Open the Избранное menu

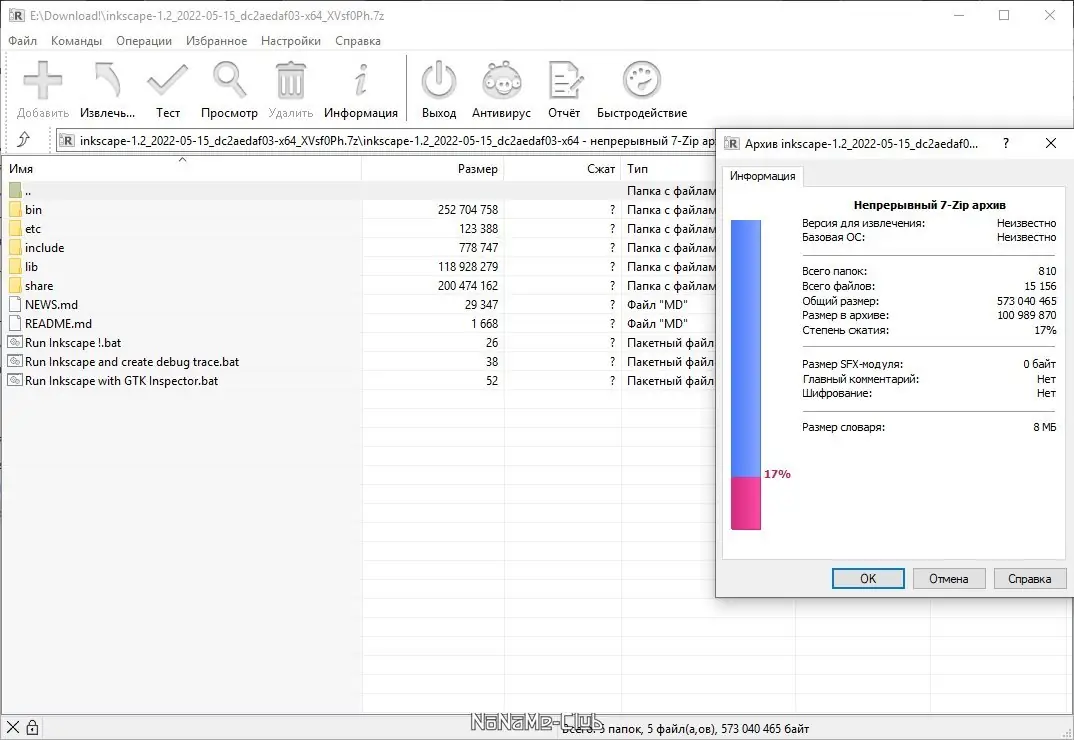point(216,41)
